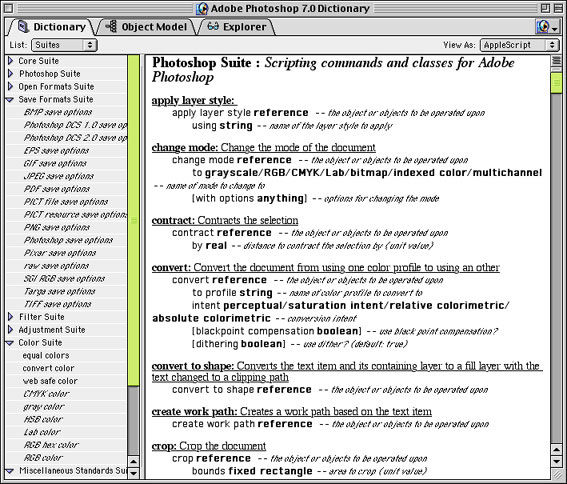Expand the Photoshop Suite triangle

pos(10,73)
